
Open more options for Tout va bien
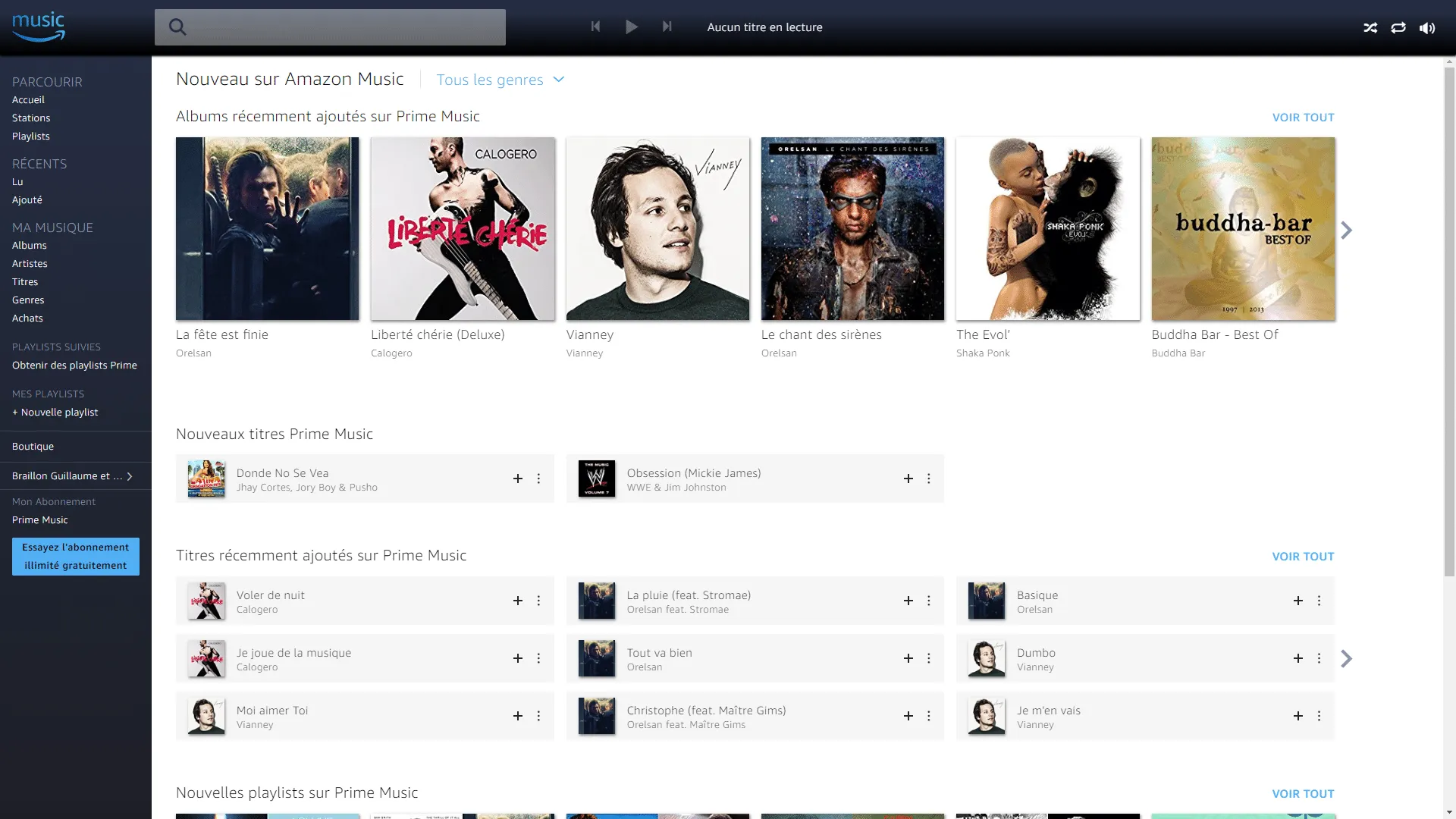(928, 658)
